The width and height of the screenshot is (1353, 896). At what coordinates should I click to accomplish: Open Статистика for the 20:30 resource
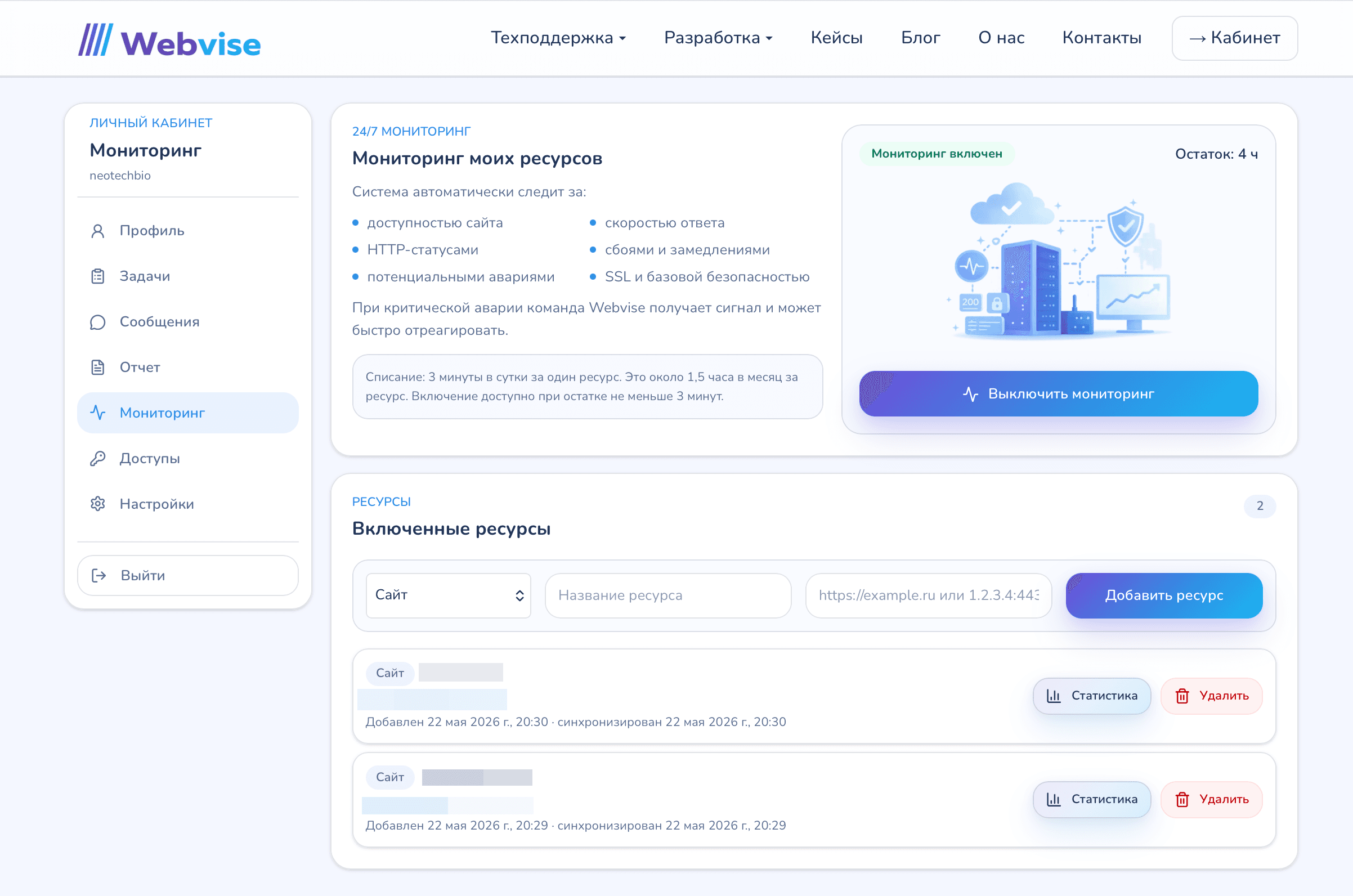point(1092,696)
